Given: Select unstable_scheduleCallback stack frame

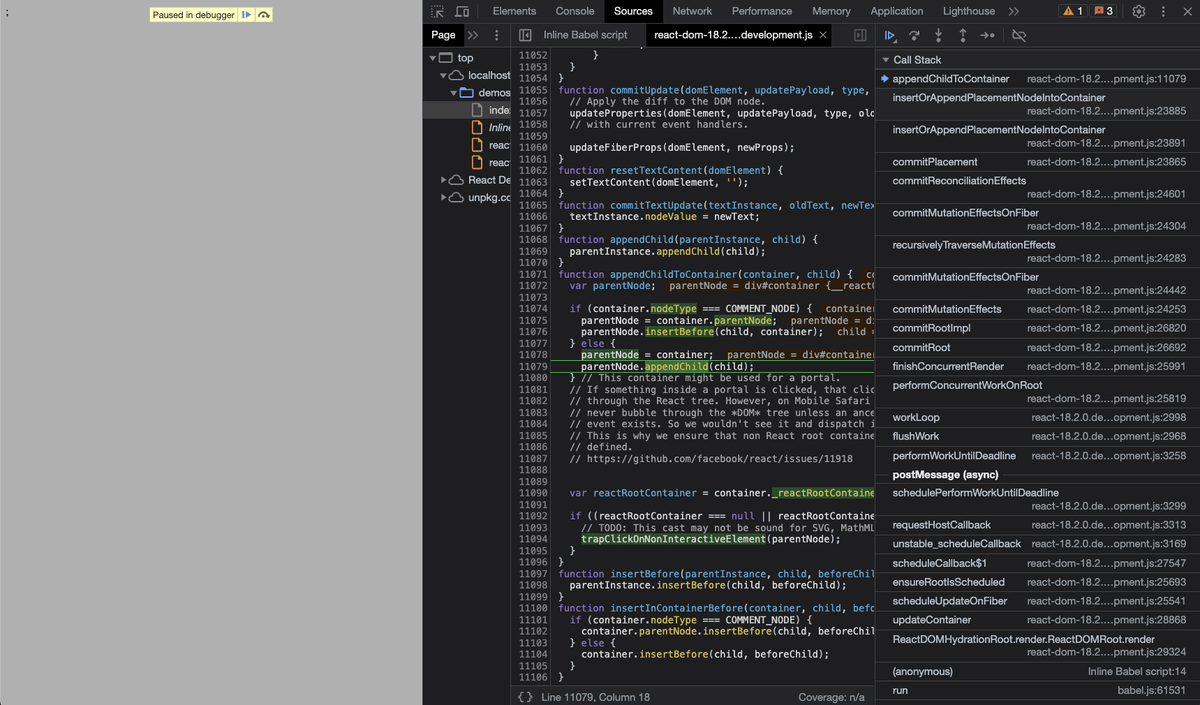Looking at the screenshot, I should click(1037, 543).
